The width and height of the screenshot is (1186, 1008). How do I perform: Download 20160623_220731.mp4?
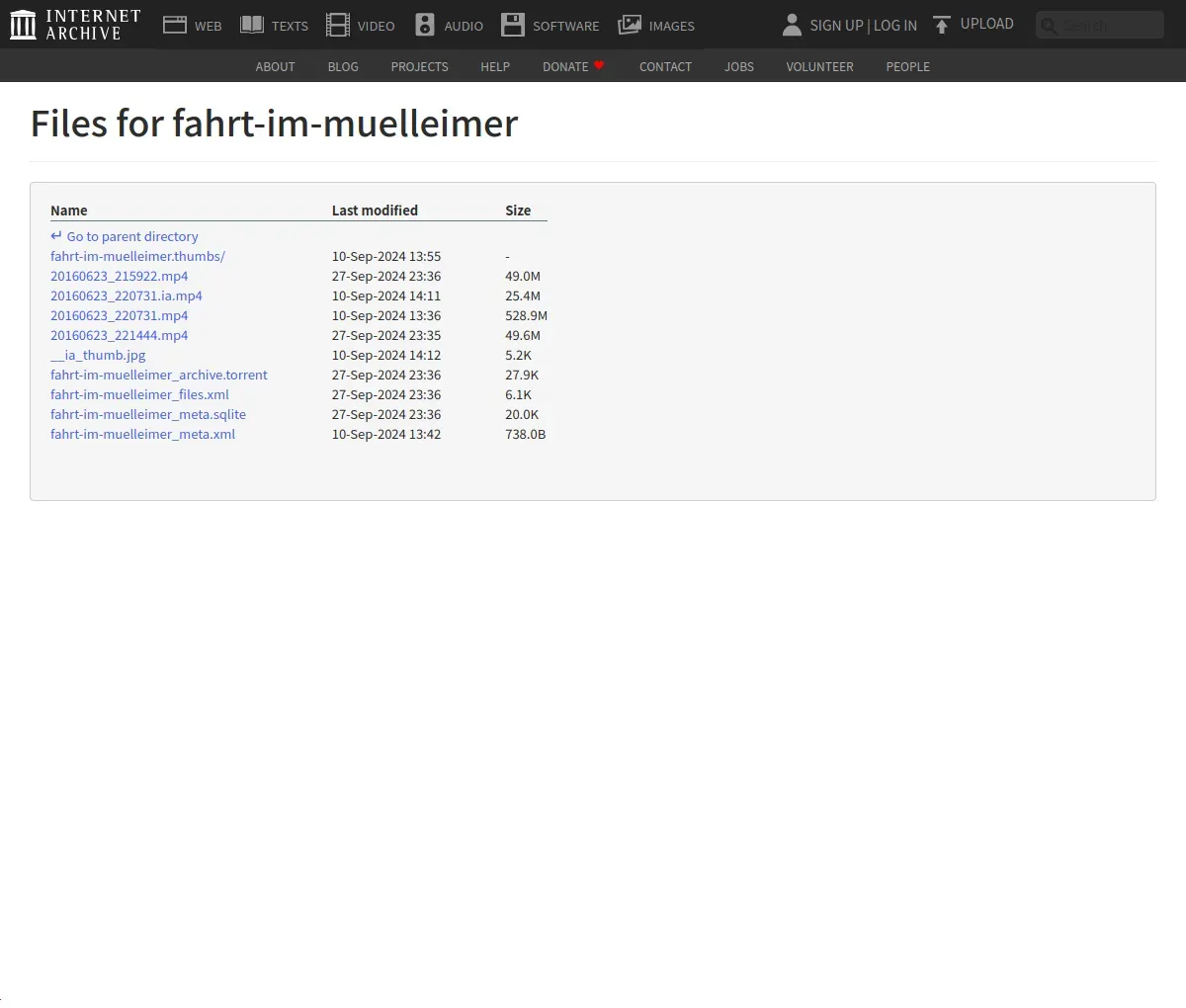[119, 315]
